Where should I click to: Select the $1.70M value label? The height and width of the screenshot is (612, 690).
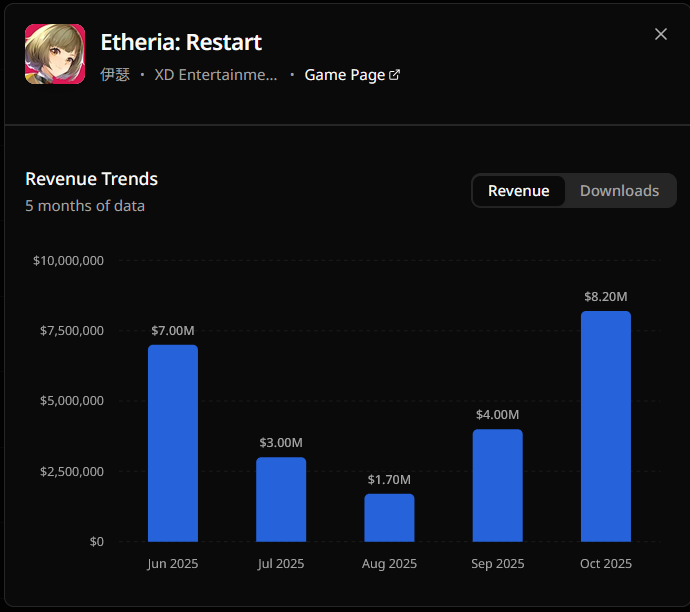[389, 480]
